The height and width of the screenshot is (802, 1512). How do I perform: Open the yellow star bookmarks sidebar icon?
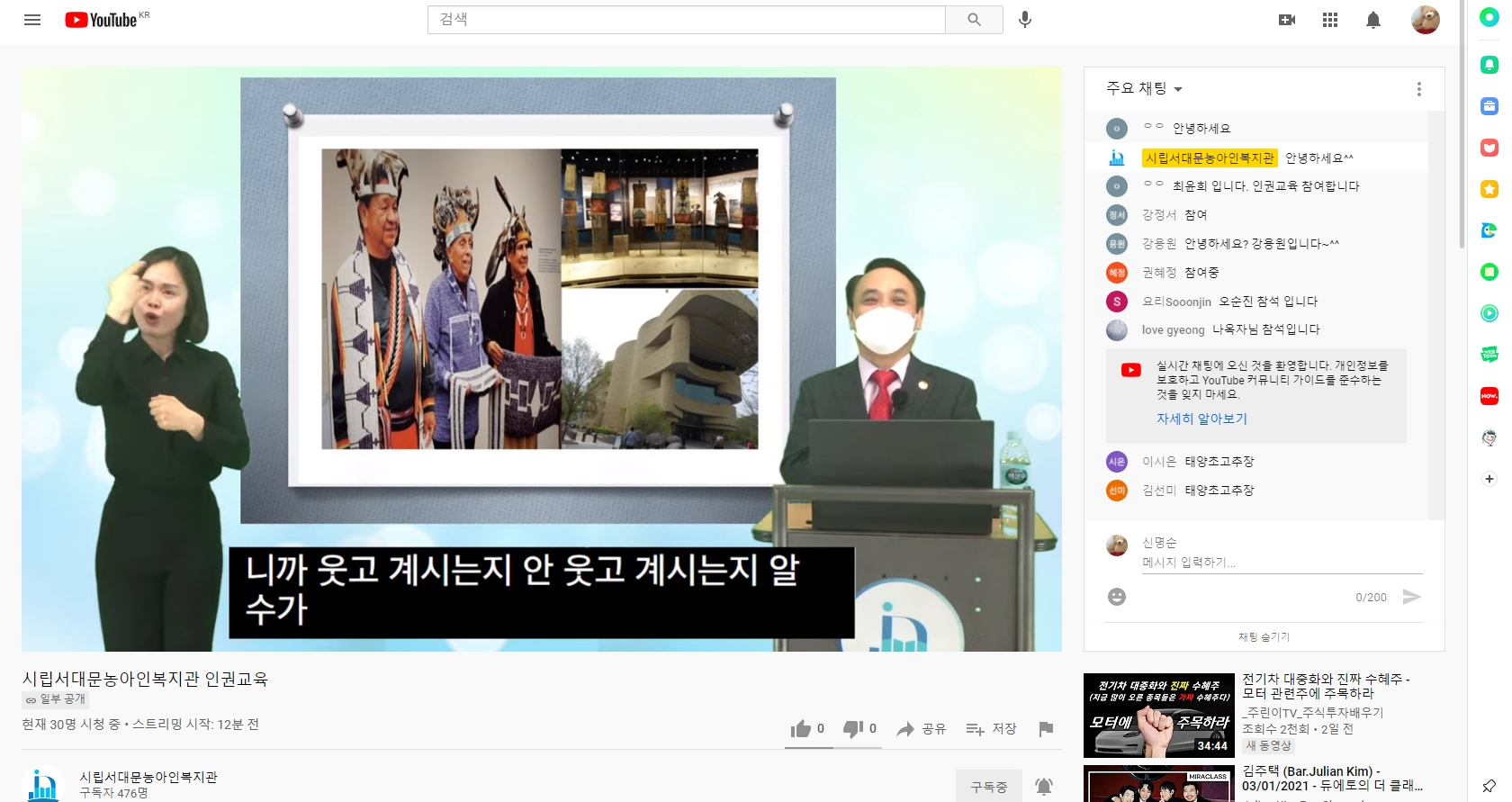[x=1489, y=189]
